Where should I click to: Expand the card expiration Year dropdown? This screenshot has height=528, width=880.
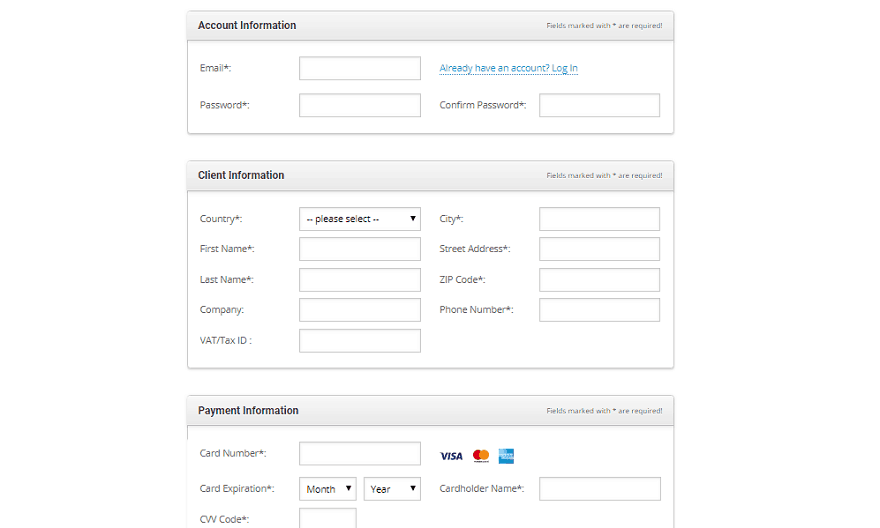pos(392,489)
